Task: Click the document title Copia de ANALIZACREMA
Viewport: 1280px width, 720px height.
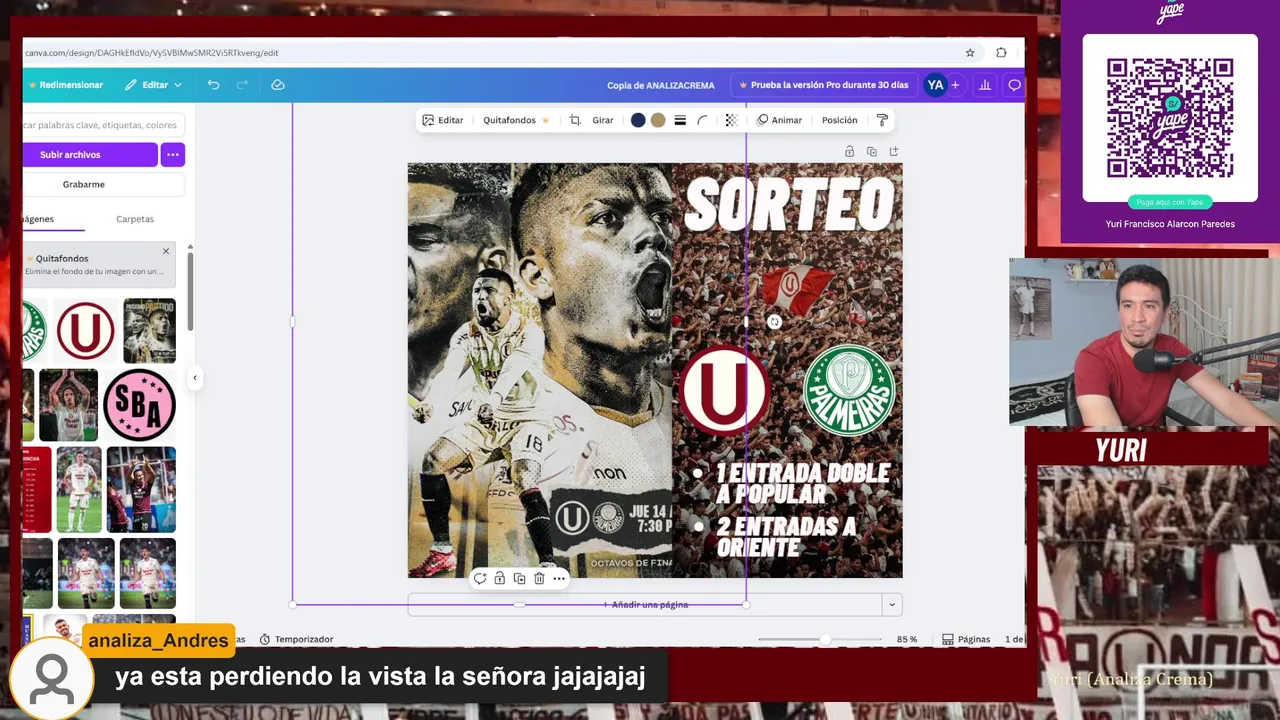Action: pos(660,85)
